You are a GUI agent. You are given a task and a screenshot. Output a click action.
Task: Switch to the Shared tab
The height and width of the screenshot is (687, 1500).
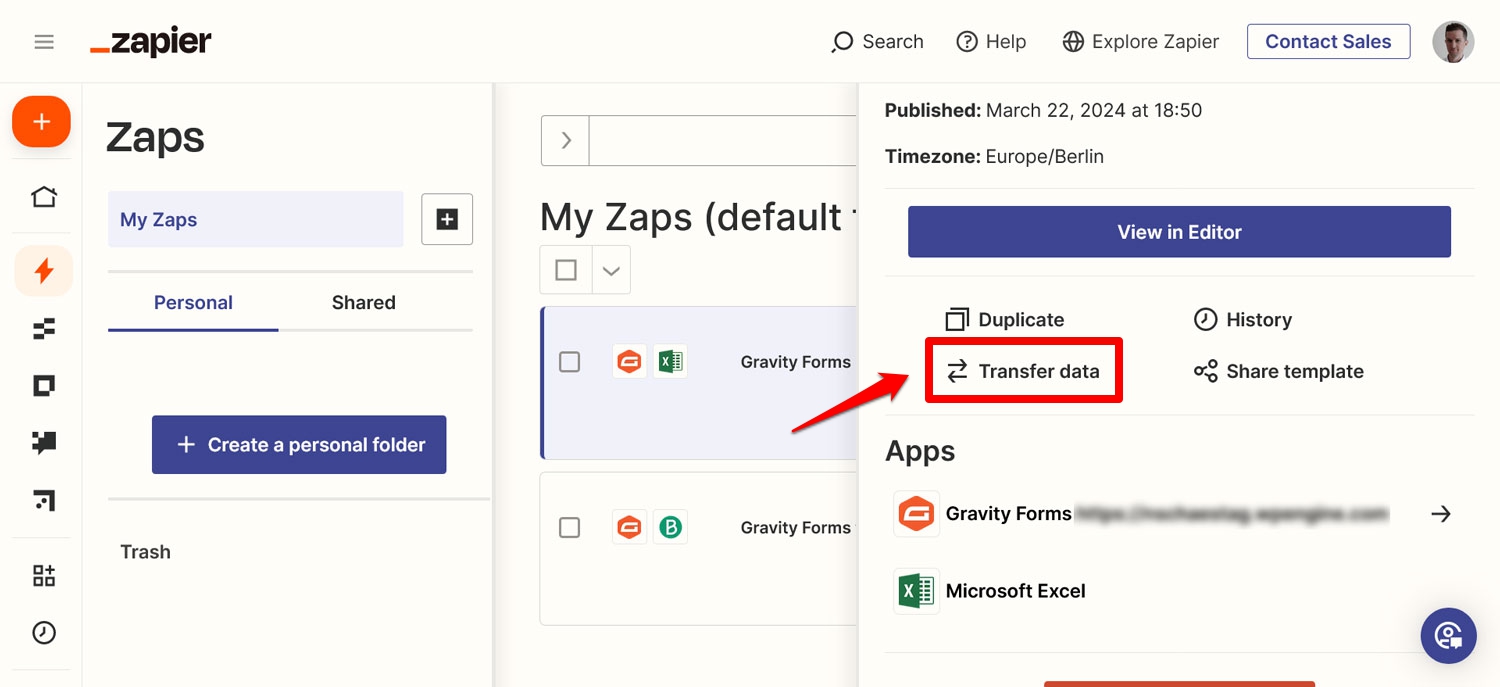point(364,303)
